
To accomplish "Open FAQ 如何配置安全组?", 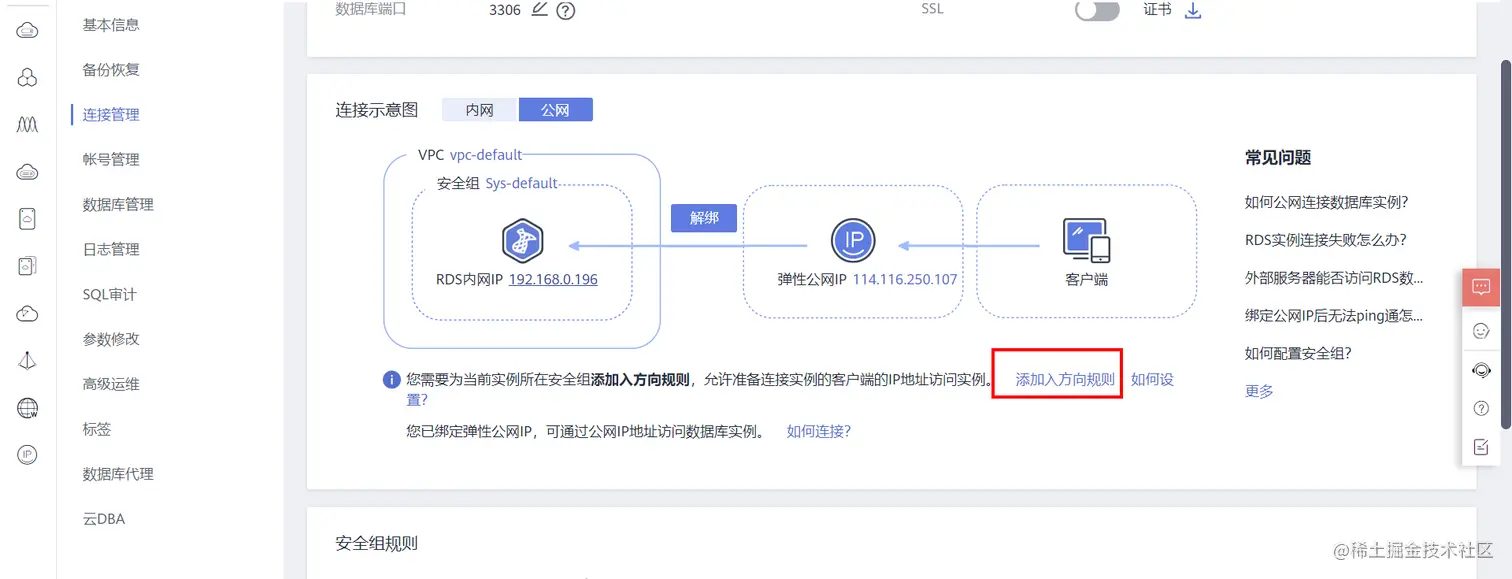I will click(1298, 353).
